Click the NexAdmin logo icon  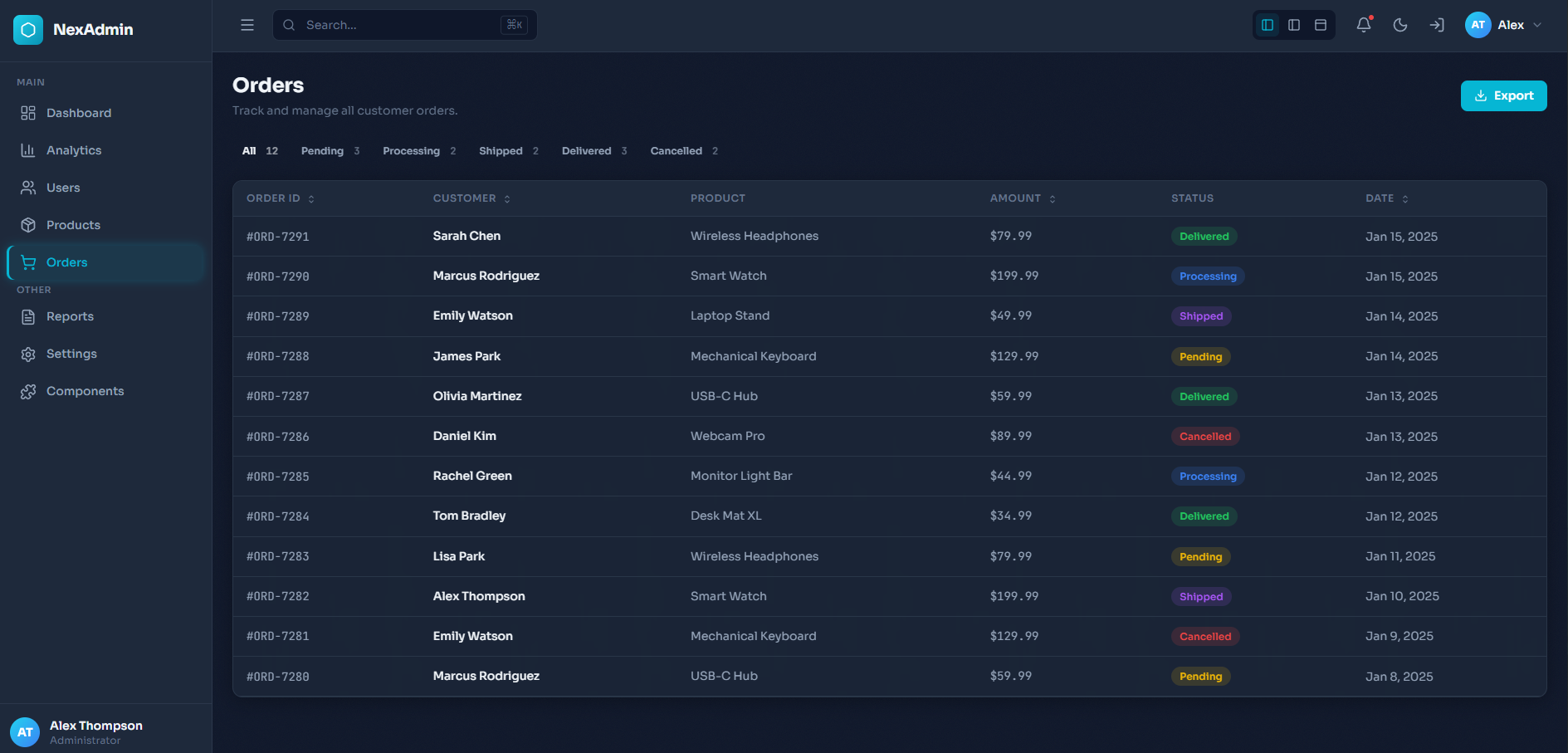click(x=28, y=30)
